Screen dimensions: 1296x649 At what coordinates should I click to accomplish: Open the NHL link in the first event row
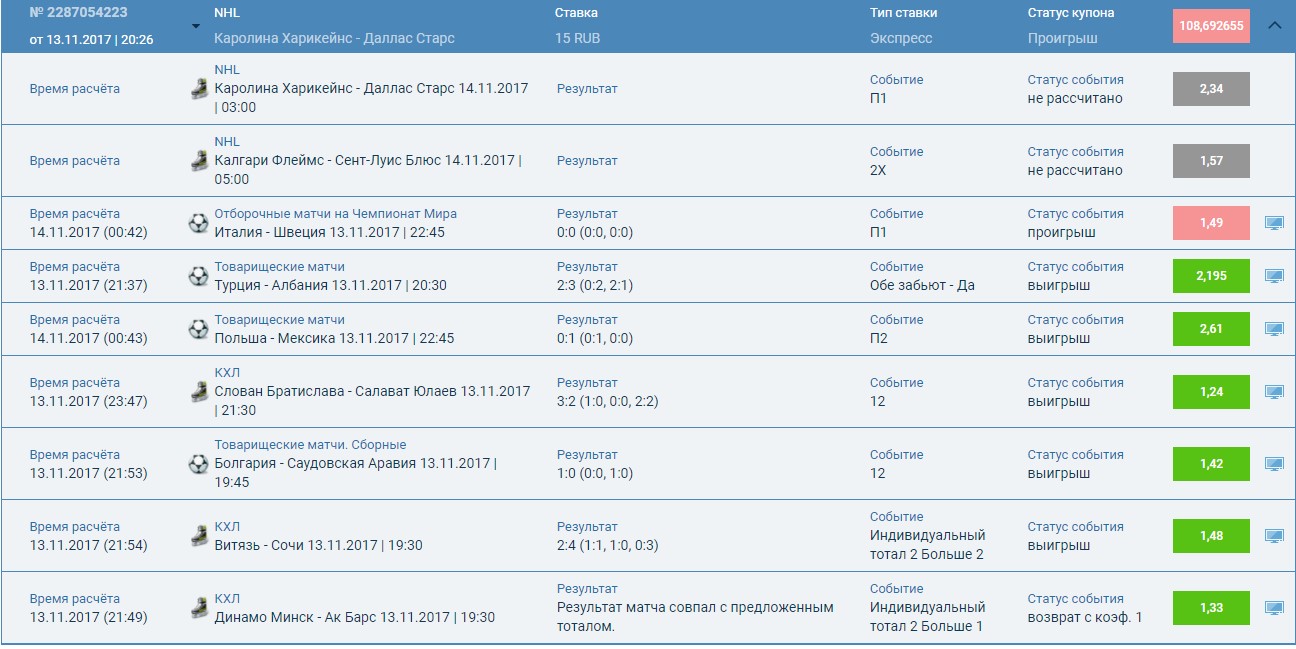(x=227, y=69)
